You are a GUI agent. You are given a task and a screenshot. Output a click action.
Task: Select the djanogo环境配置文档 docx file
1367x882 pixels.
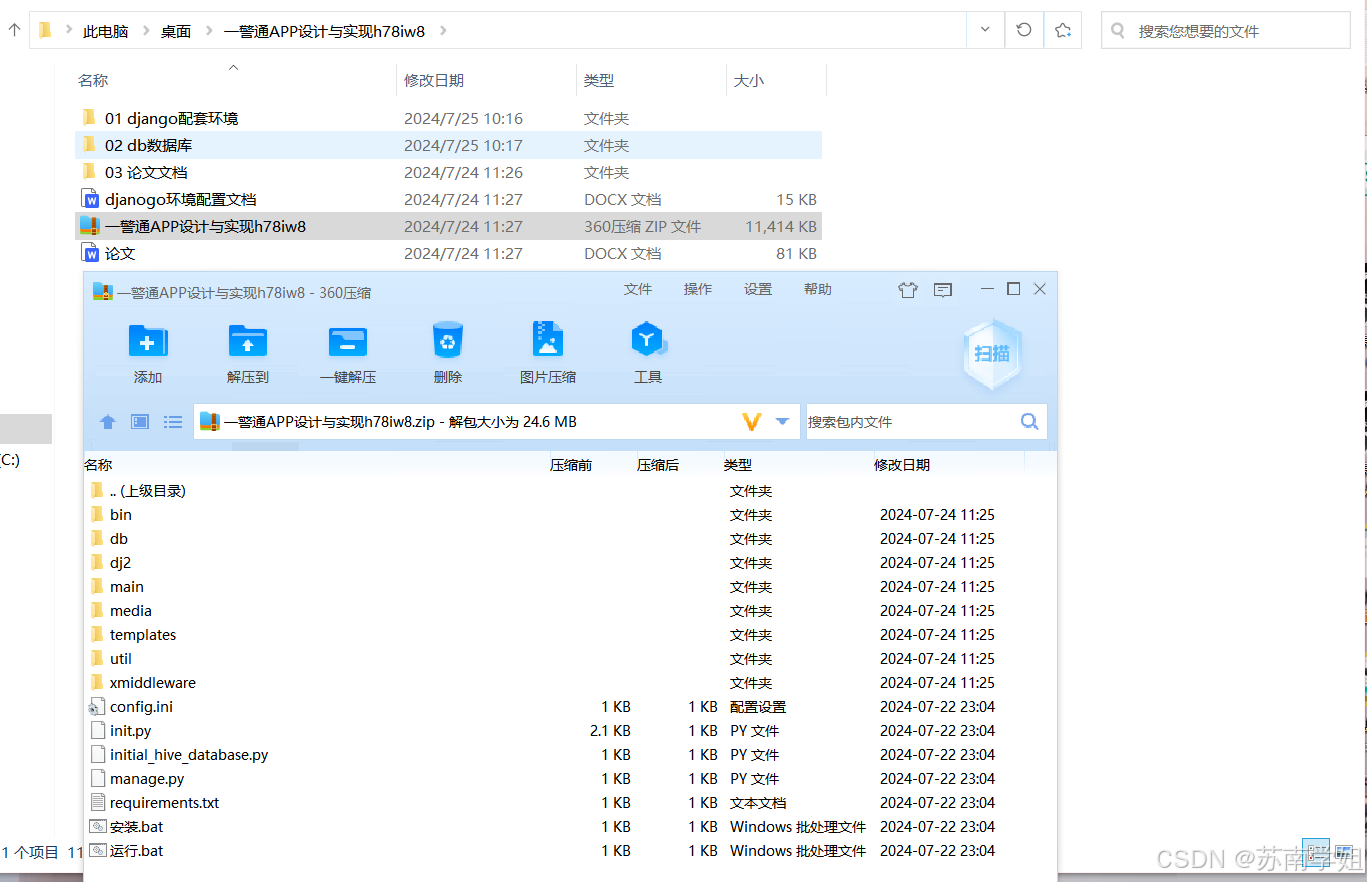449,199
